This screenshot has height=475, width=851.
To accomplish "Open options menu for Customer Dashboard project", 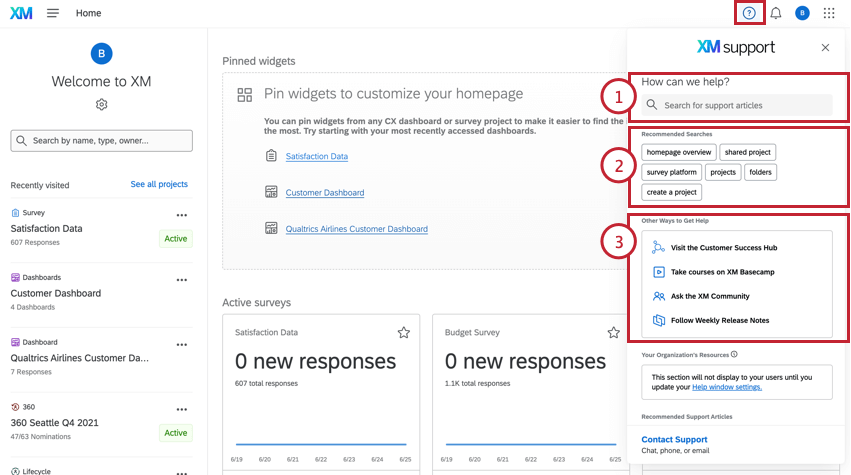I will tap(182, 280).
